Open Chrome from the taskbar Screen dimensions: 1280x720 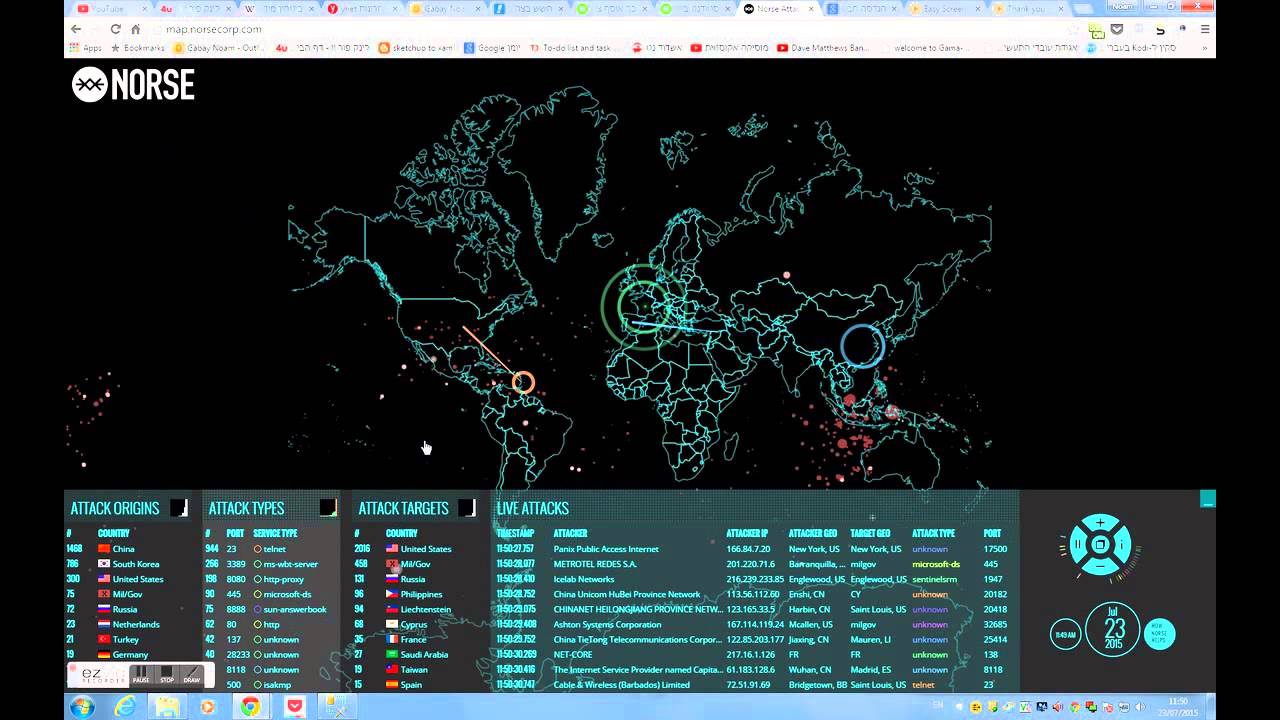[250, 707]
